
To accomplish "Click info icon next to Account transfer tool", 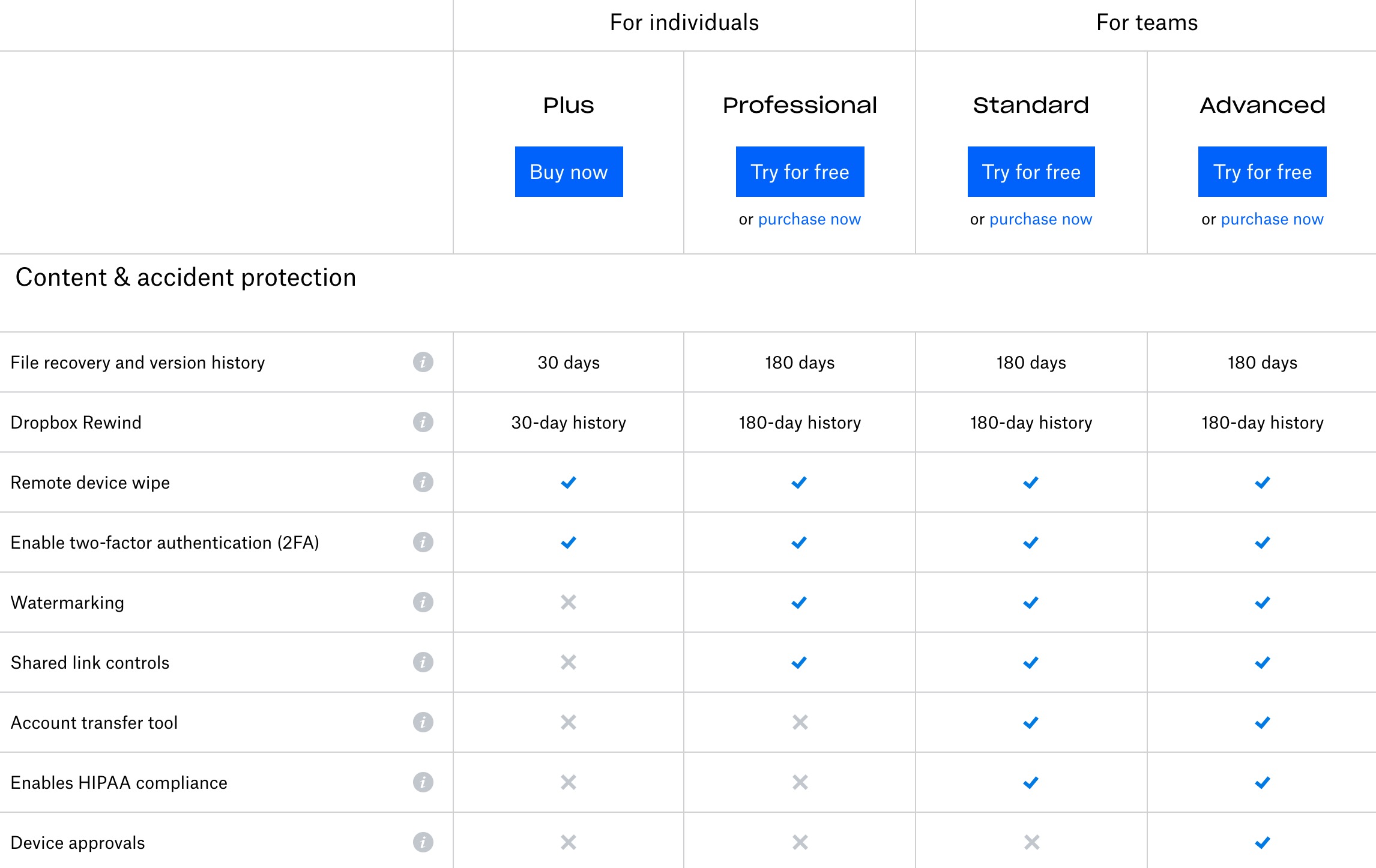I will tap(423, 722).
